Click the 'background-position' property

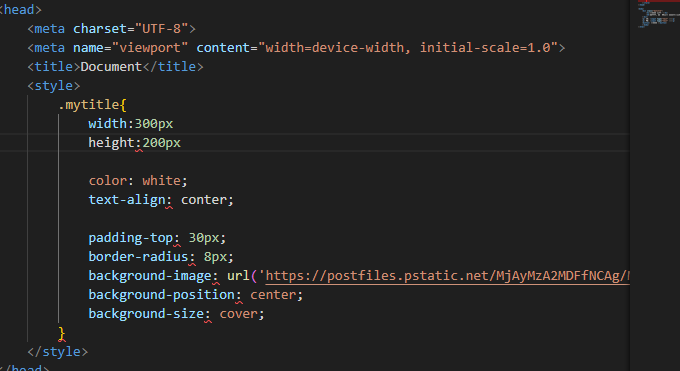click(x=161, y=295)
